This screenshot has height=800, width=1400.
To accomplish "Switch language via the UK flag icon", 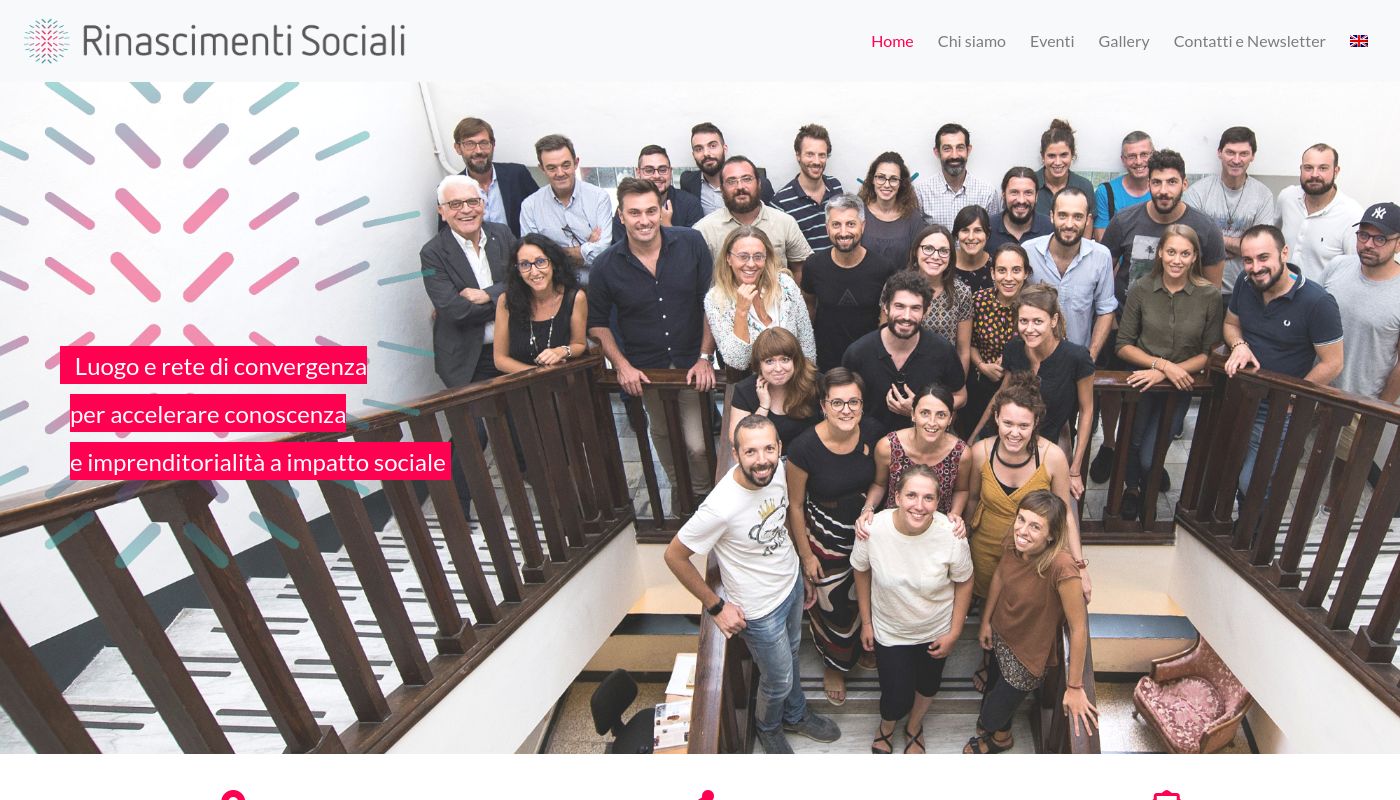I will coord(1359,41).
